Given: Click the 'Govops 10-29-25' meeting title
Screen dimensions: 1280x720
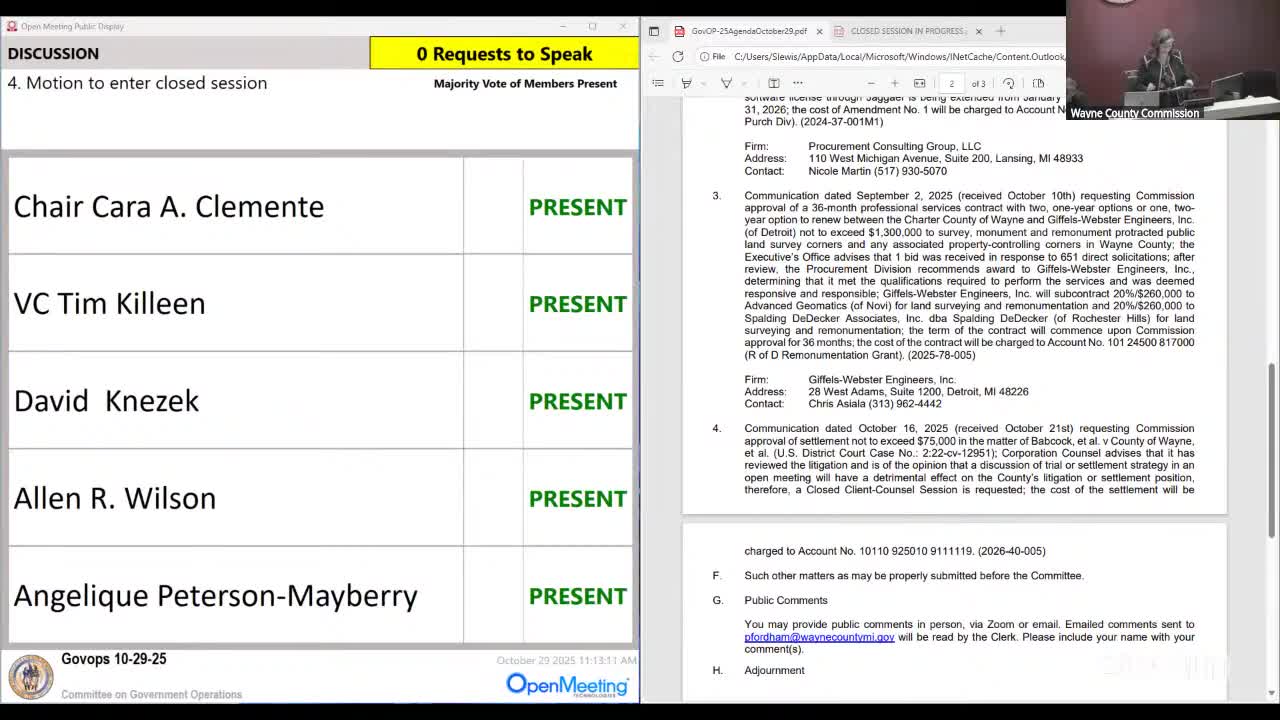Looking at the screenshot, I should click(x=114, y=659).
